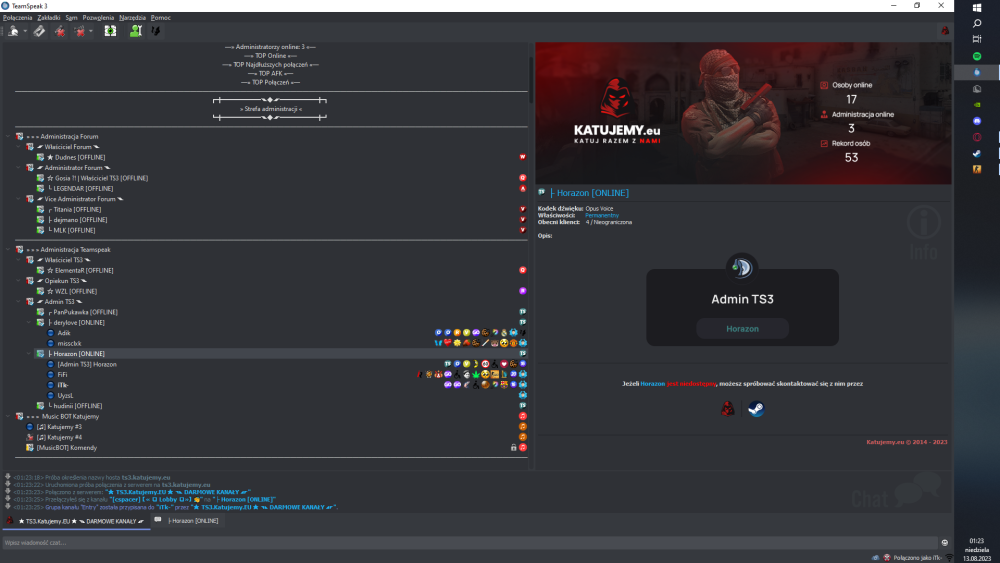Collapse the Horazon [ONLINE] channel

click(29, 354)
